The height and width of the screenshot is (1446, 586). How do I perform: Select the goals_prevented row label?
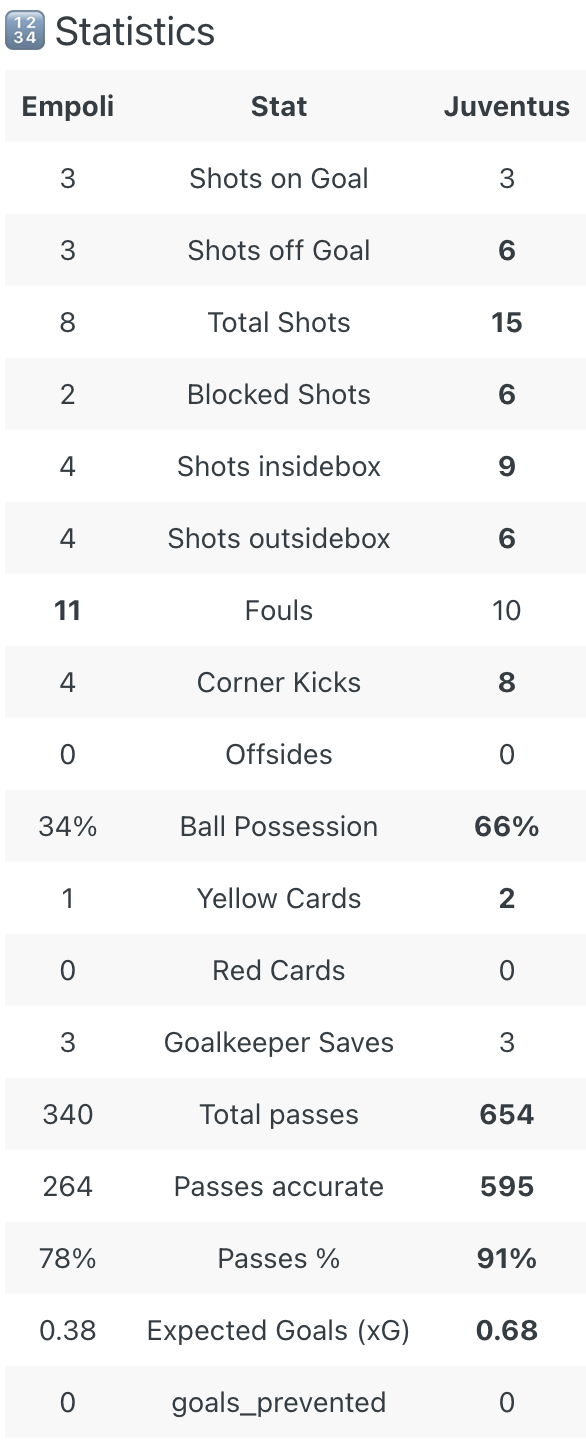[279, 1403]
